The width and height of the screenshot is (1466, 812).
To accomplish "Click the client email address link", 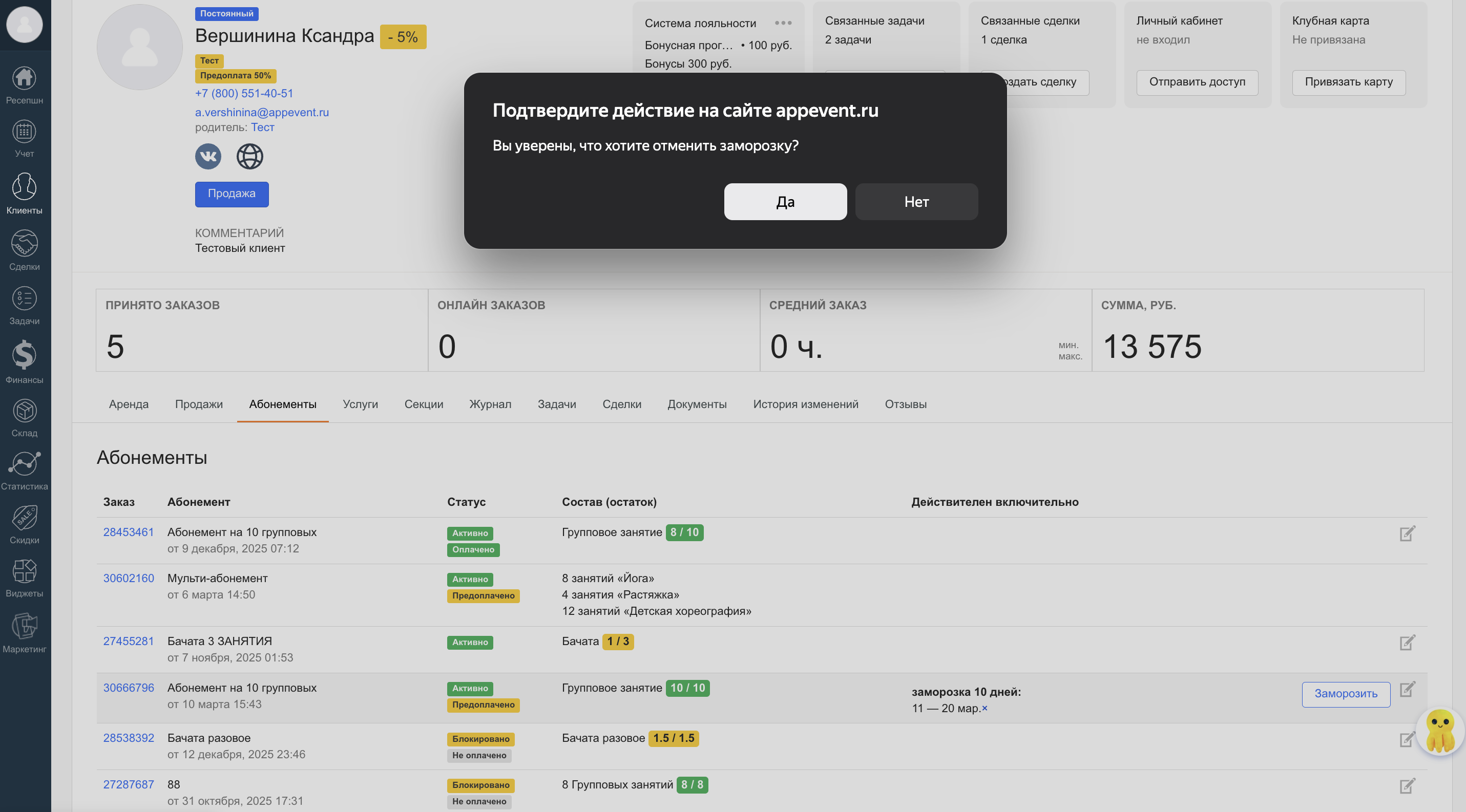I will tap(262, 112).
